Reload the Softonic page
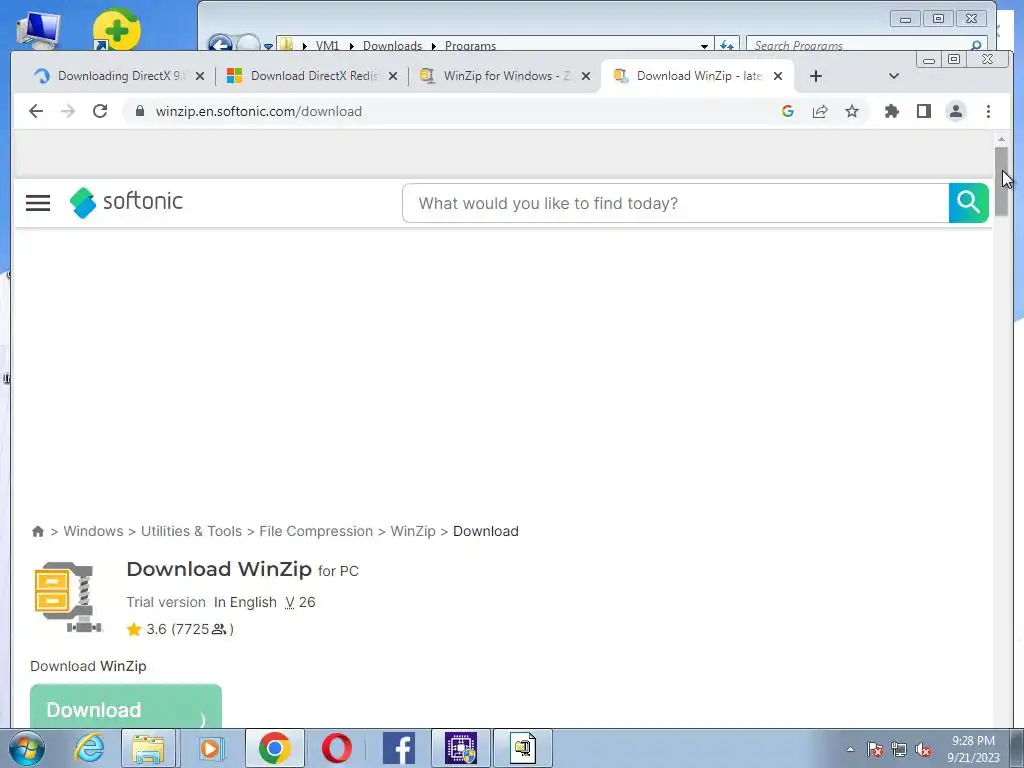 coord(100,111)
